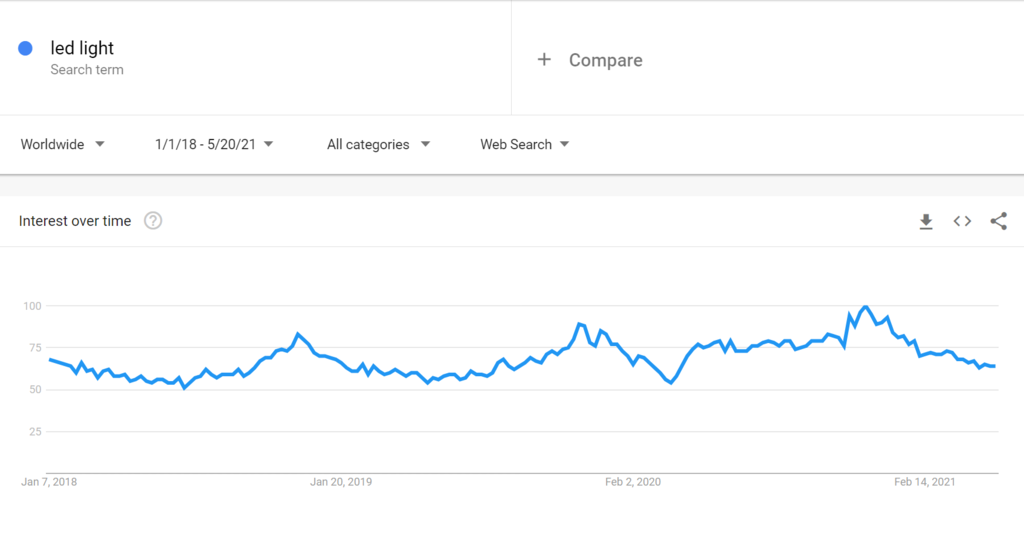Click the blue dot next to led light
Image resolution: width=1024 pixels, height=549 pixels.
point(26,48)
